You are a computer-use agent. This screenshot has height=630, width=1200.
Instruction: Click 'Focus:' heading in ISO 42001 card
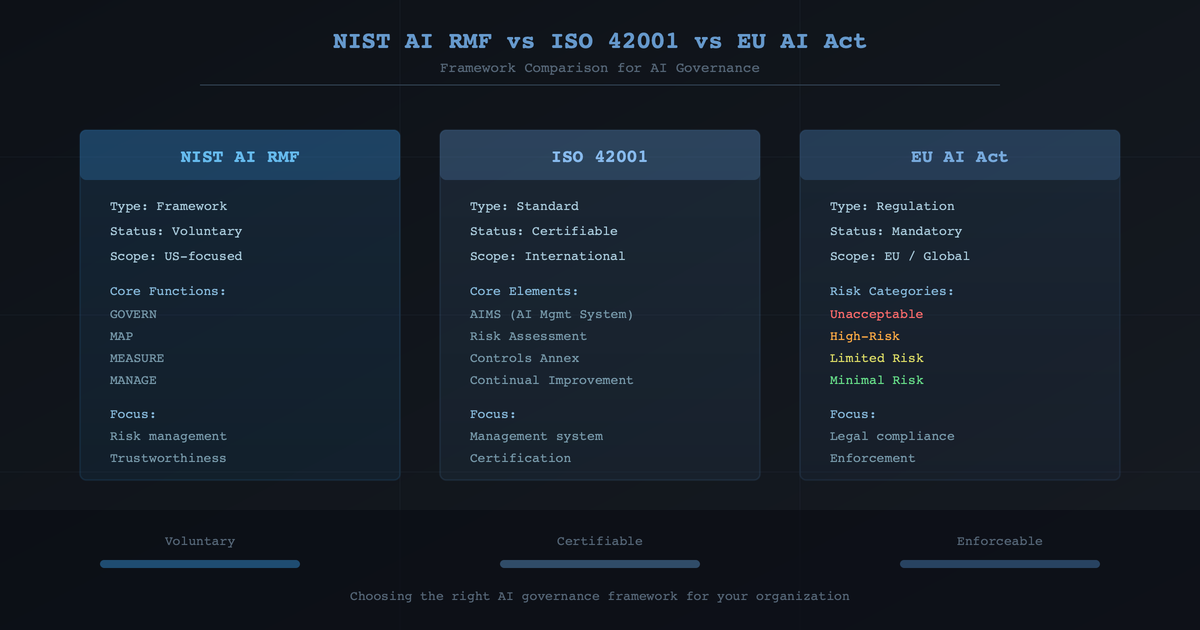coord(493,414)
